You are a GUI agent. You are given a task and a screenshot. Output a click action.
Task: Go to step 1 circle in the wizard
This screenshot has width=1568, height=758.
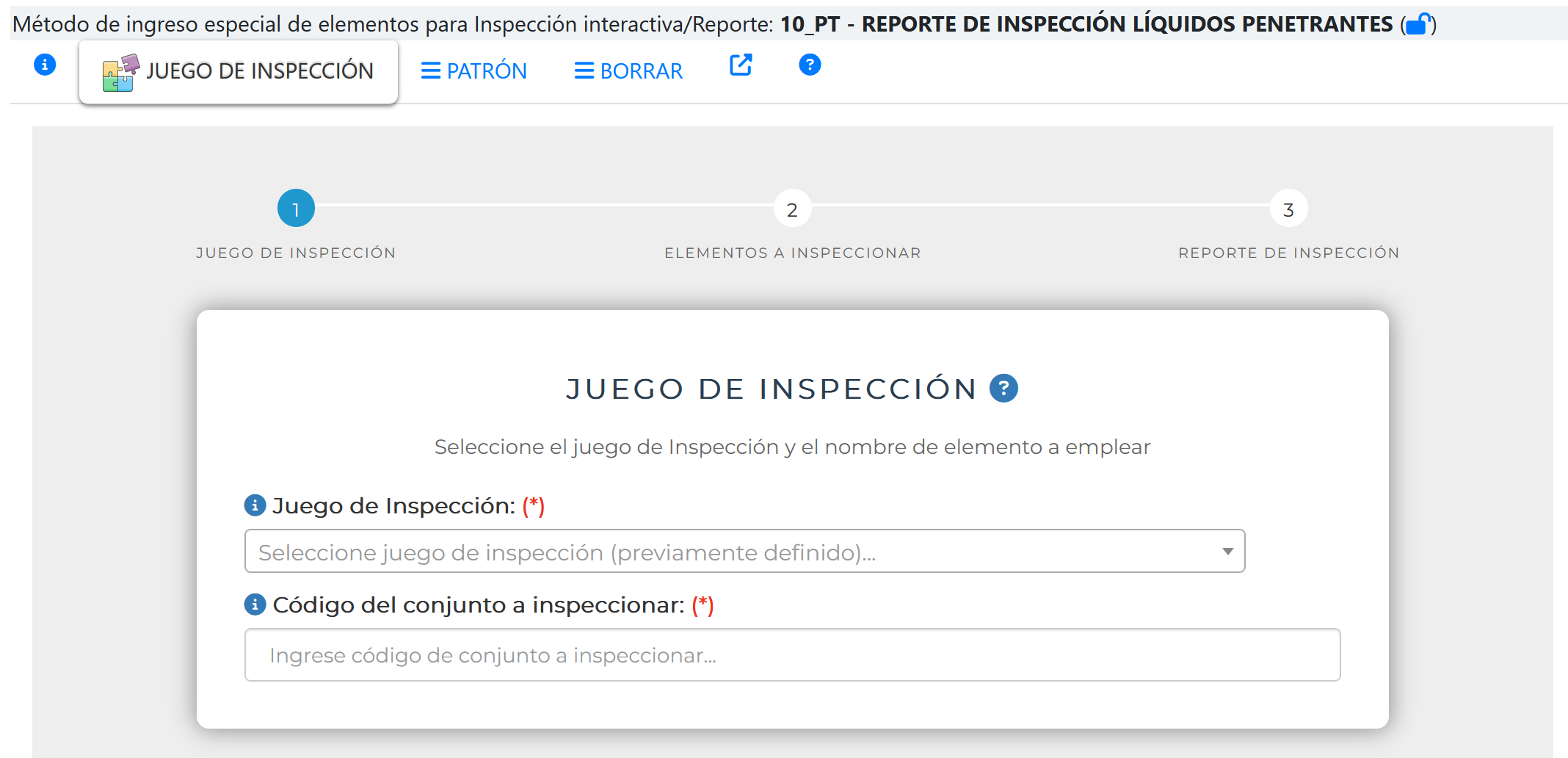[x=296, y=209]
